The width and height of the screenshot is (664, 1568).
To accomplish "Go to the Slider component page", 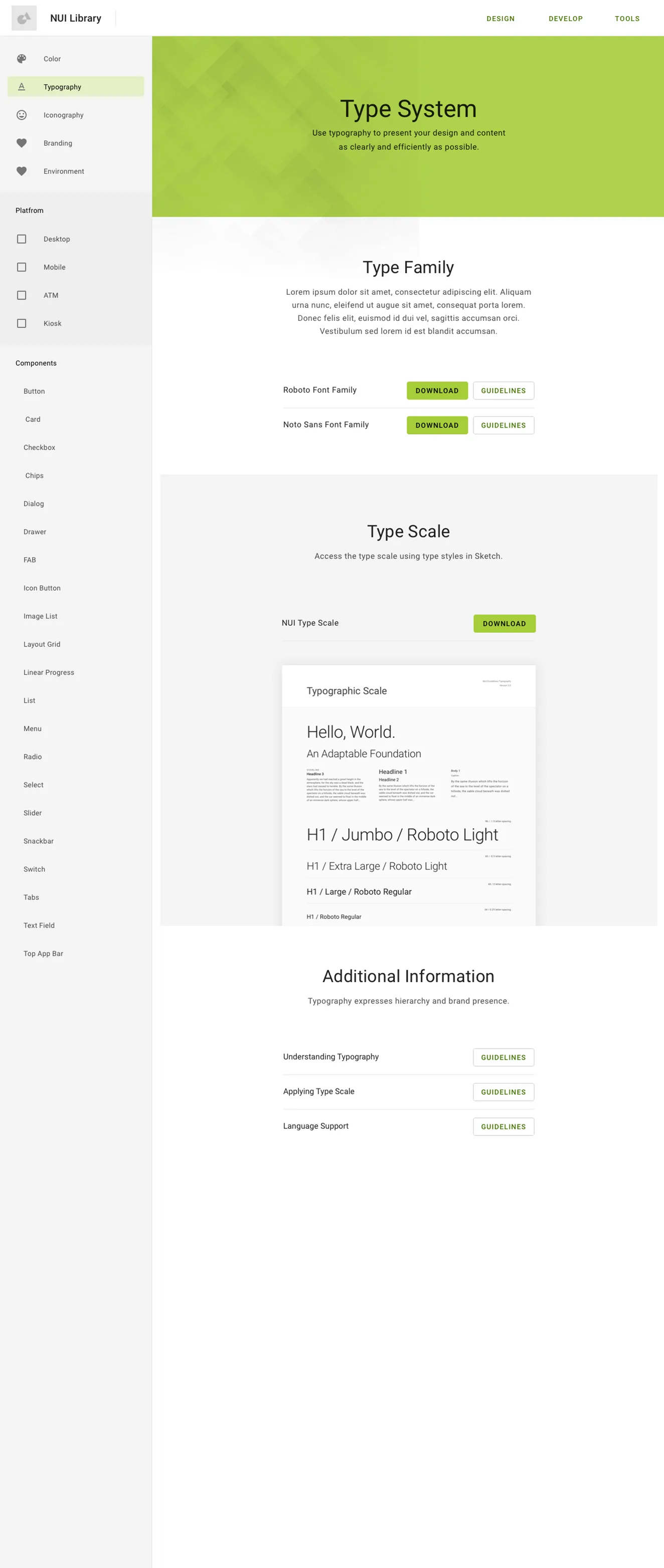I will [x=33, y=813].
